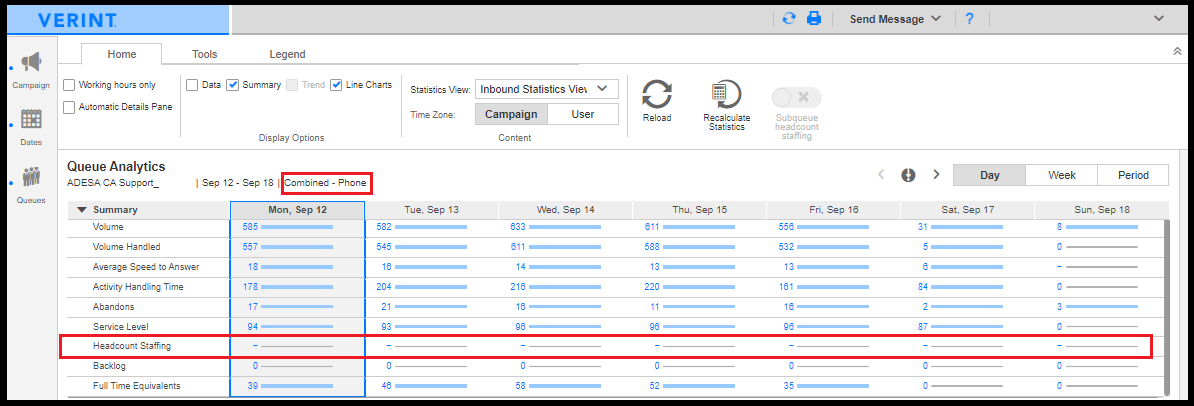
Task: Select Wed, Sep 14 column header
Action: click(x=566, y=209)
